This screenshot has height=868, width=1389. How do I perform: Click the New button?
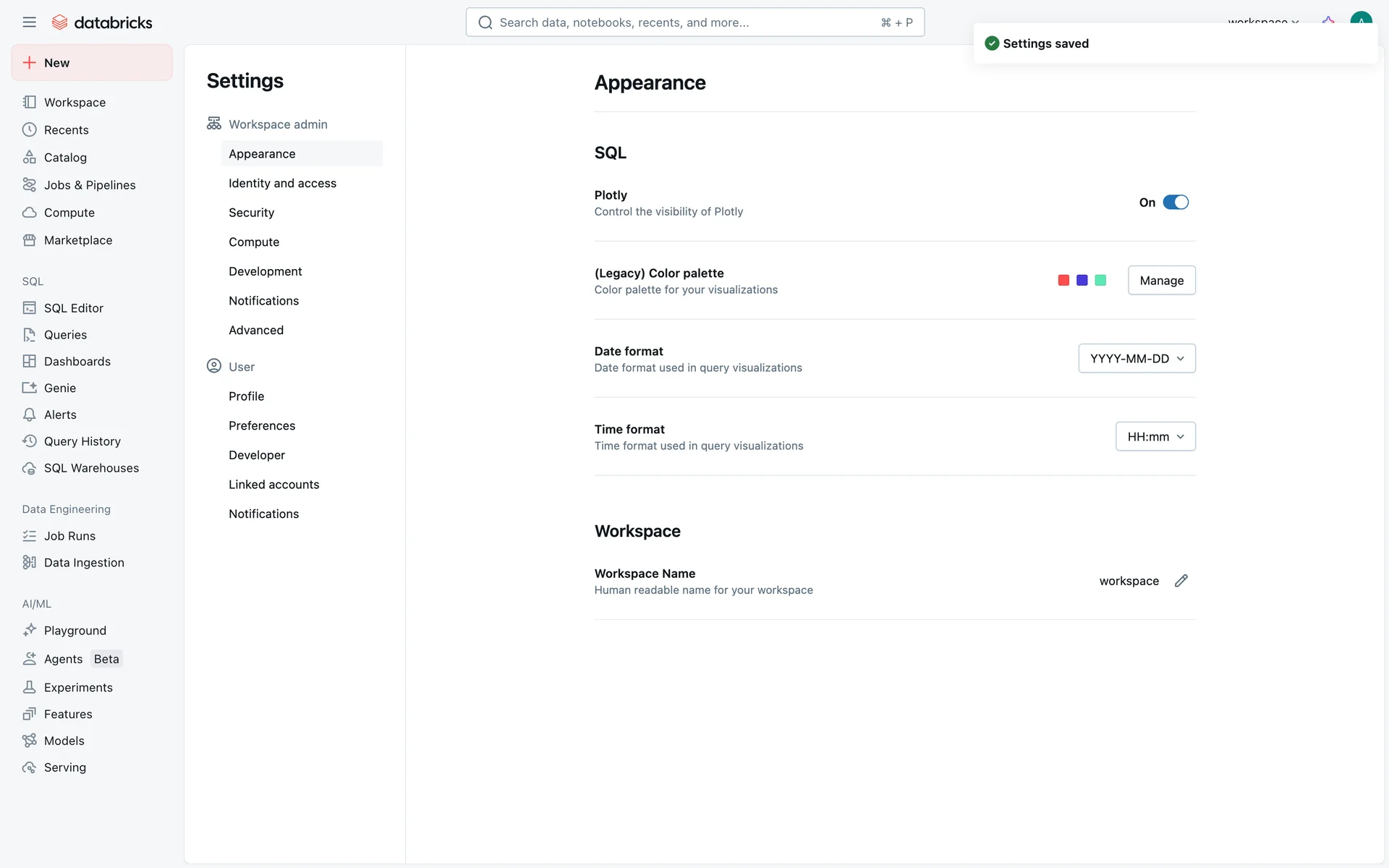tap(92, 63)
